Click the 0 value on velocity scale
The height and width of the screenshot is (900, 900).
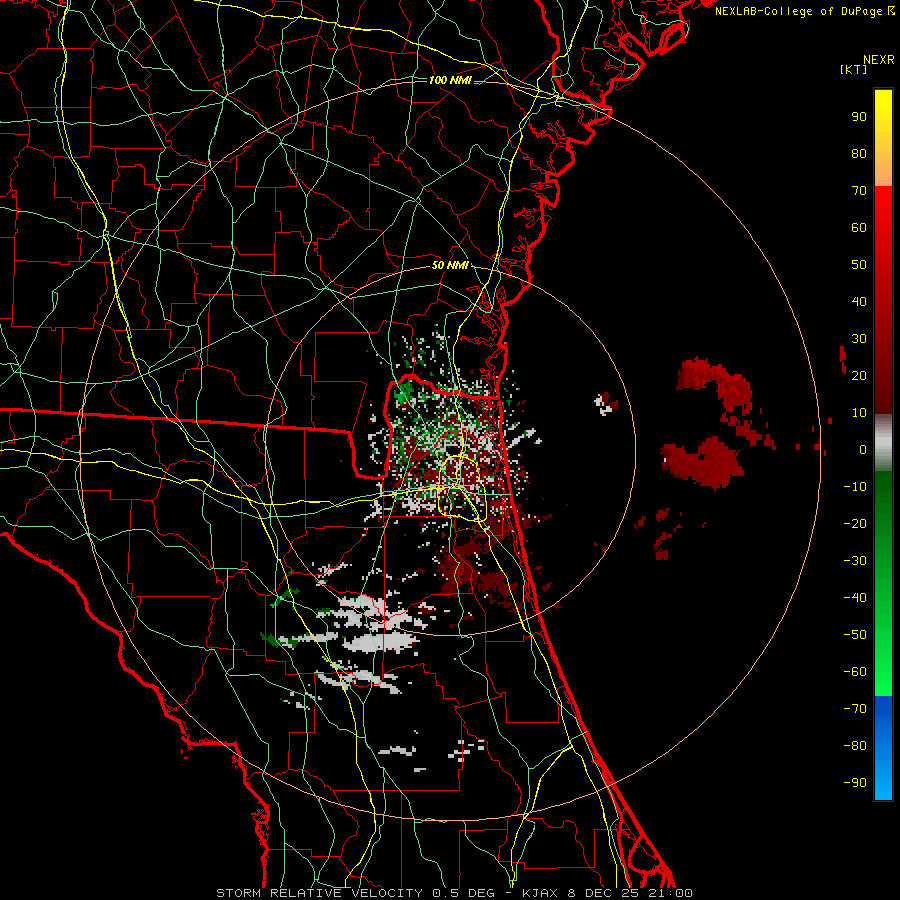click(x=863, y=449)
